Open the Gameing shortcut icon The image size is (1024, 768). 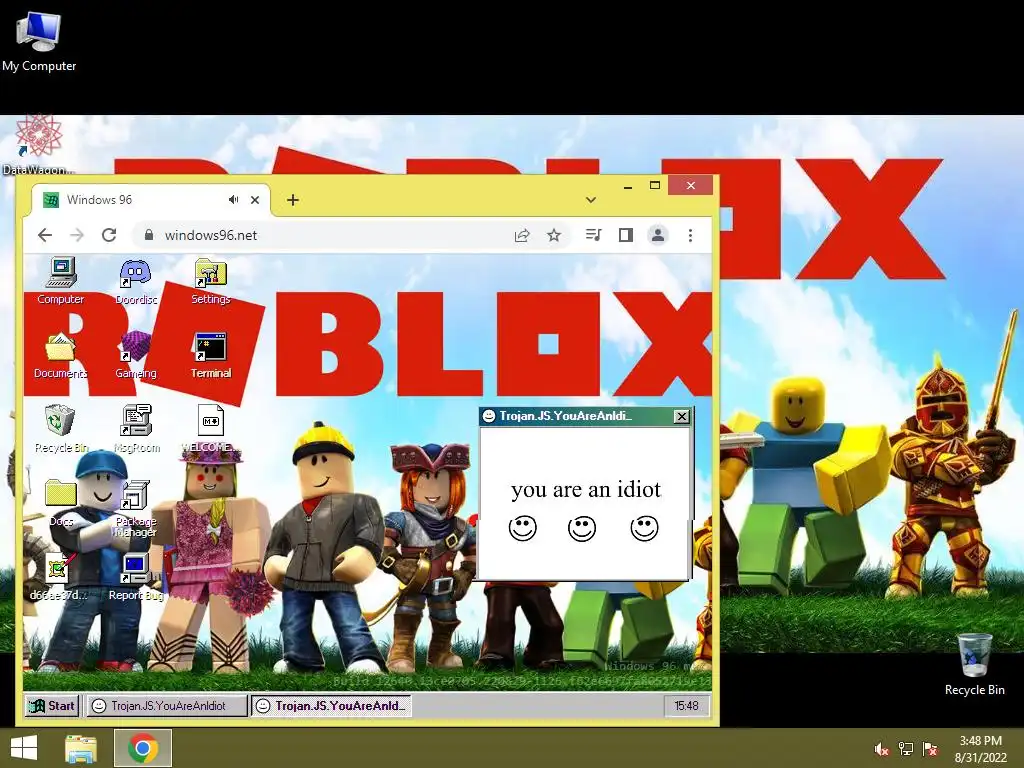pyautogui.click(x=136, y=356)
